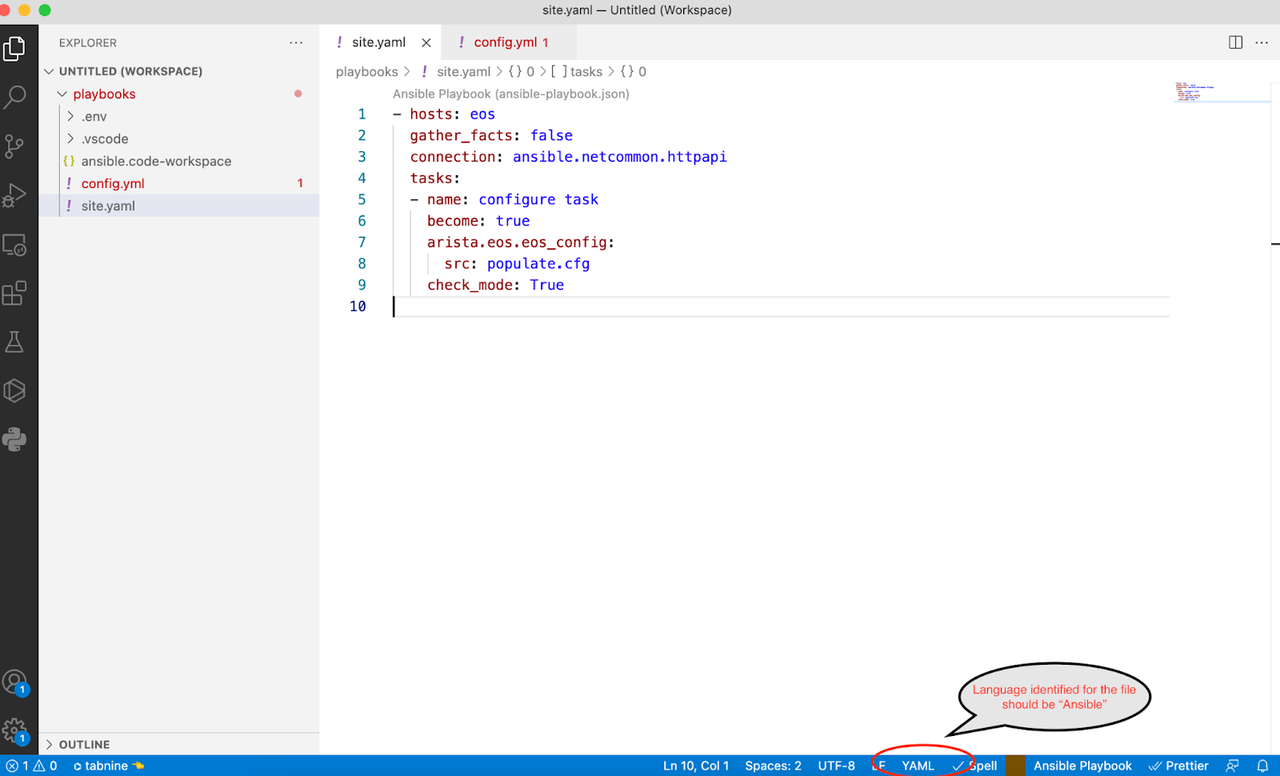The height and width of the screenshot is (776, 1280).
Task: Select site.yaml in the breadcrumb bar
Action: 462,71
